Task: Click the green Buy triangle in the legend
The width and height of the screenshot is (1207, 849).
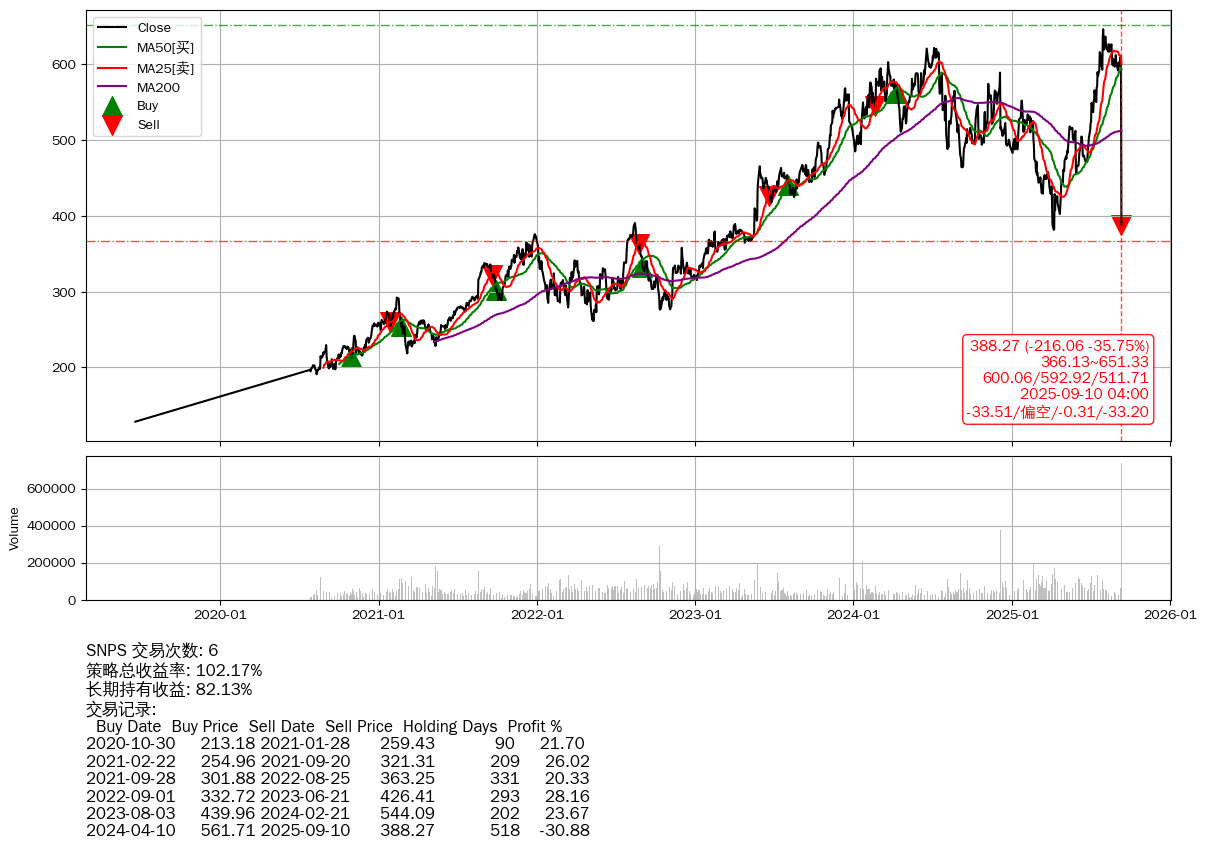Action: coord(113,106)
